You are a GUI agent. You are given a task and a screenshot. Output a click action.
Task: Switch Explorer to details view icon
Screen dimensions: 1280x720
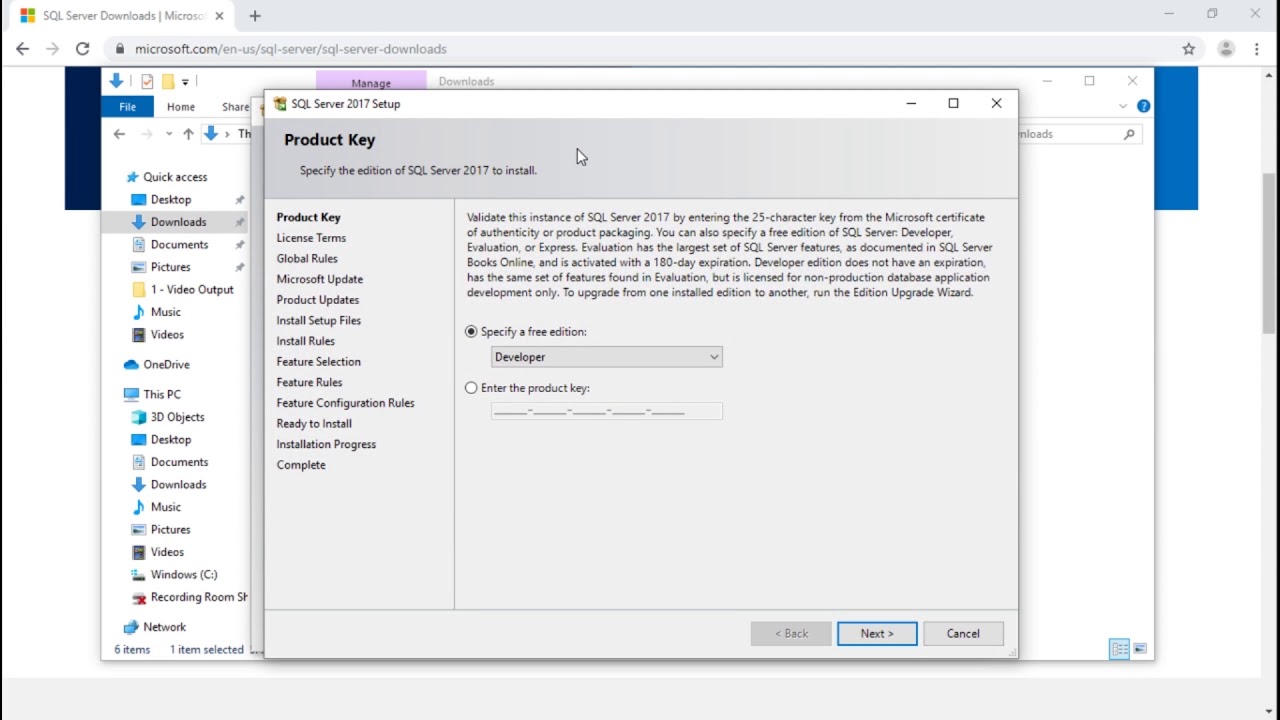[1120, 649]
